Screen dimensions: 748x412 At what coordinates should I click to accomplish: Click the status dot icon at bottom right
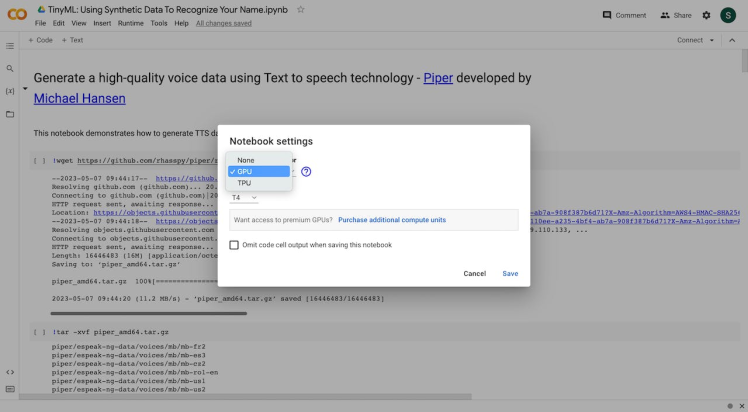pyautogui.click(x=730, y=406)
